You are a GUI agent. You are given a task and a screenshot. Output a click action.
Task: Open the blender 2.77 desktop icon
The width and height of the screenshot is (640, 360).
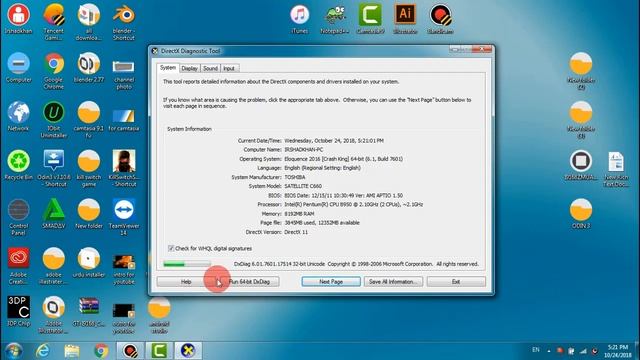coord(89,67)
